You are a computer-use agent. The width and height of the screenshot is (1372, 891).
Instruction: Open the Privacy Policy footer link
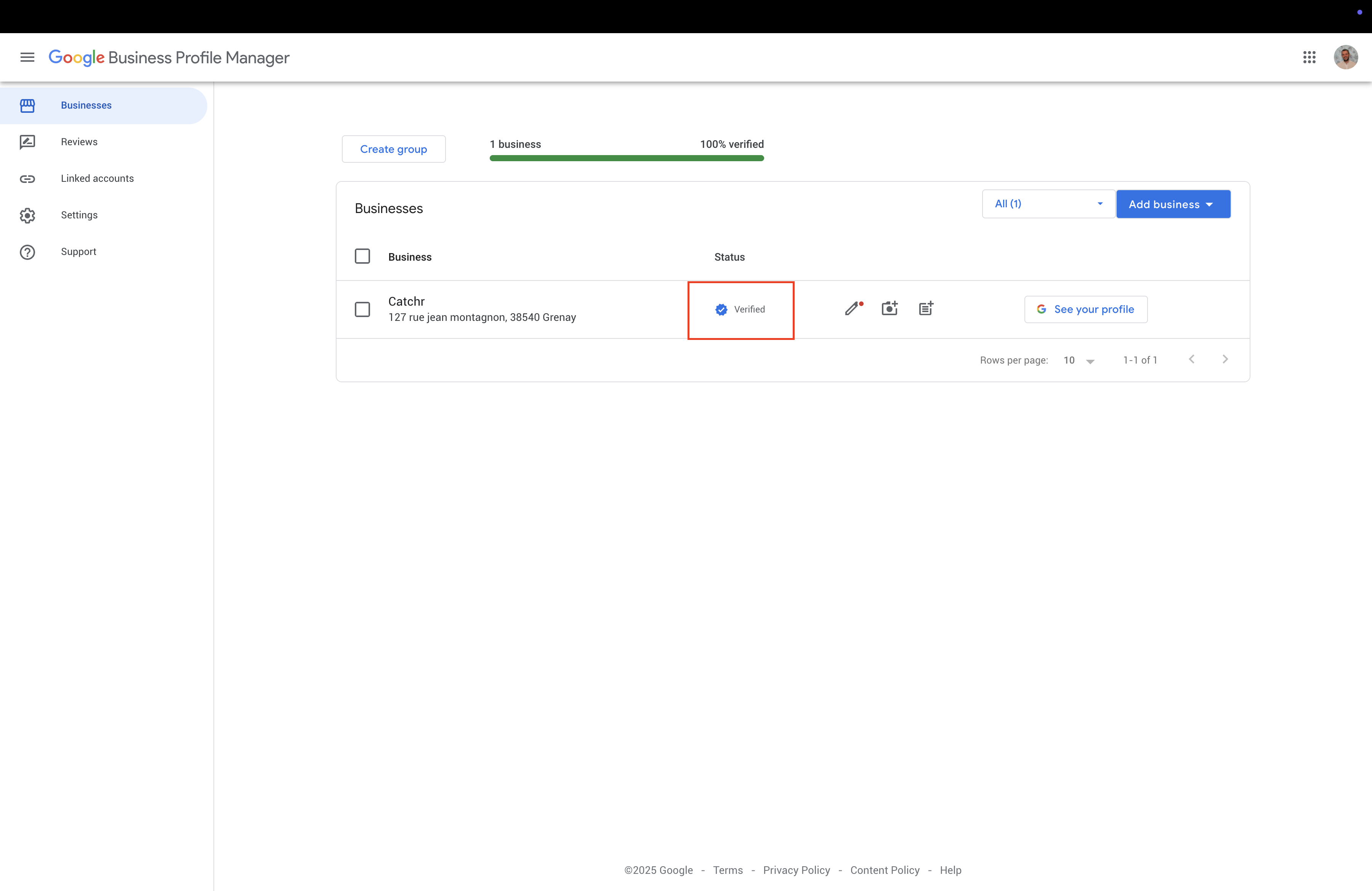coord(796,870)
